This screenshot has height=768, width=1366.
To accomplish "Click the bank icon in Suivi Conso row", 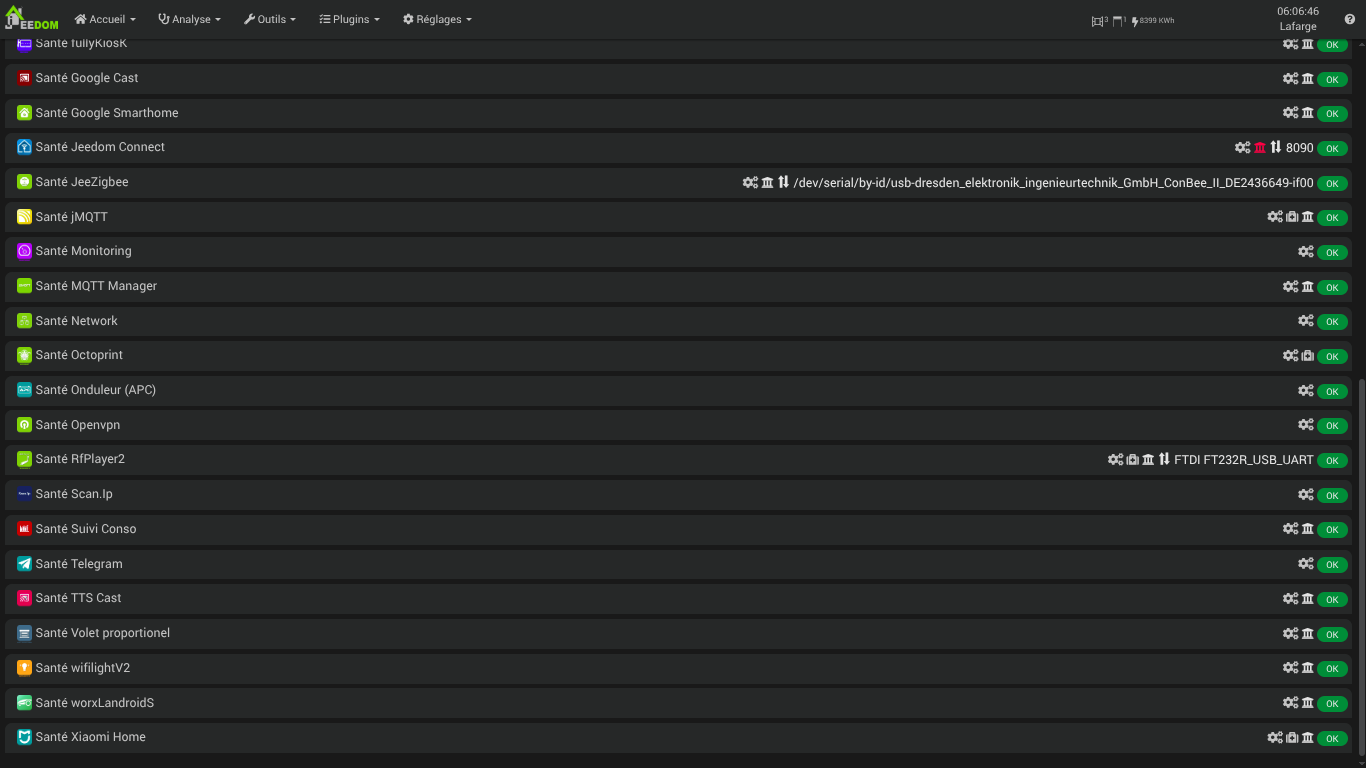I will (1308, 529).
